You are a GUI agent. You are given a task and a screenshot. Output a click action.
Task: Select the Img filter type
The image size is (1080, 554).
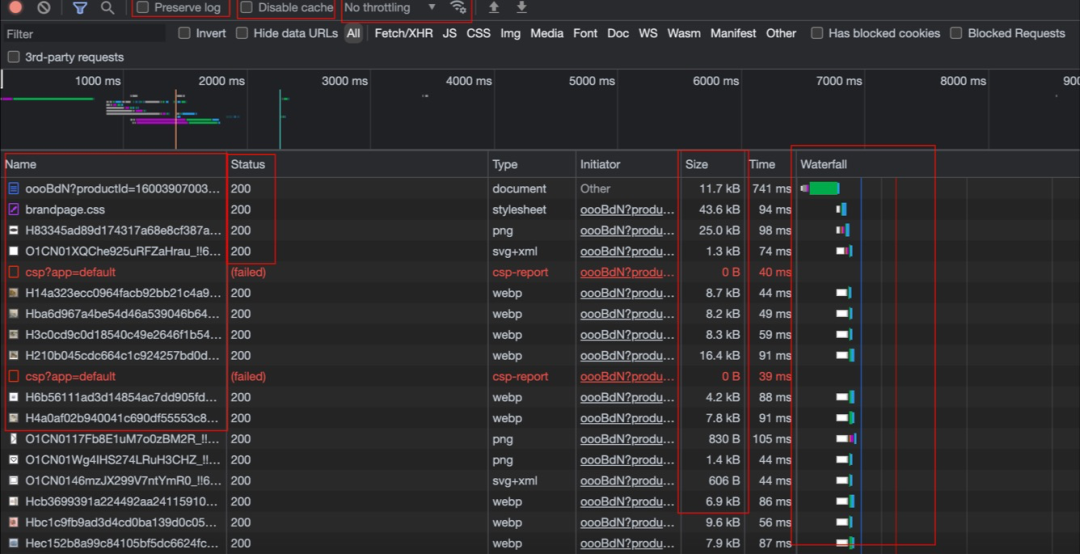tap(510, 33)
